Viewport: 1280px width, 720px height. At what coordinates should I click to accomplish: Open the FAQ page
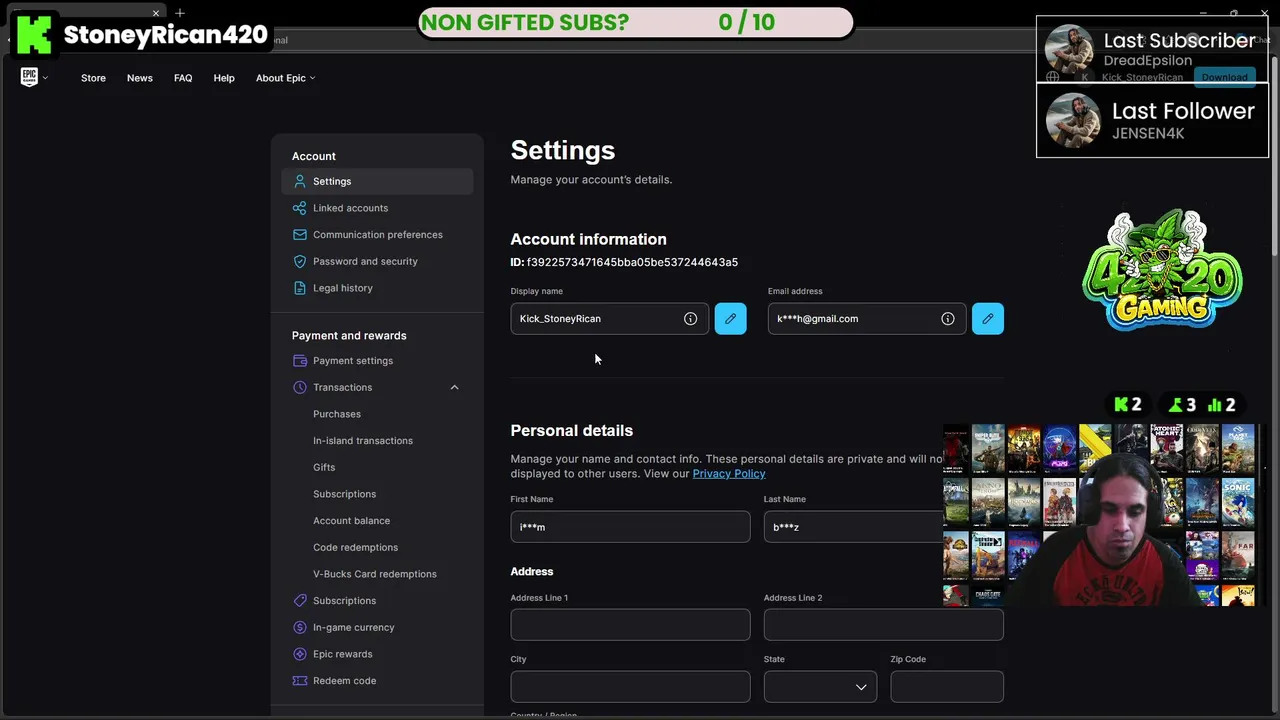pos(183,78)
